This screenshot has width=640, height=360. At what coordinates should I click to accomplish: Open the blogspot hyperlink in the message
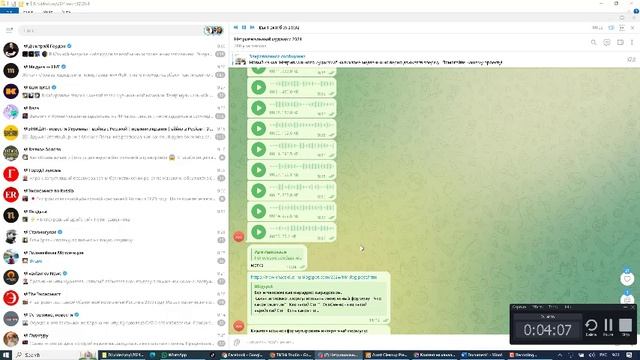[313, 277]
